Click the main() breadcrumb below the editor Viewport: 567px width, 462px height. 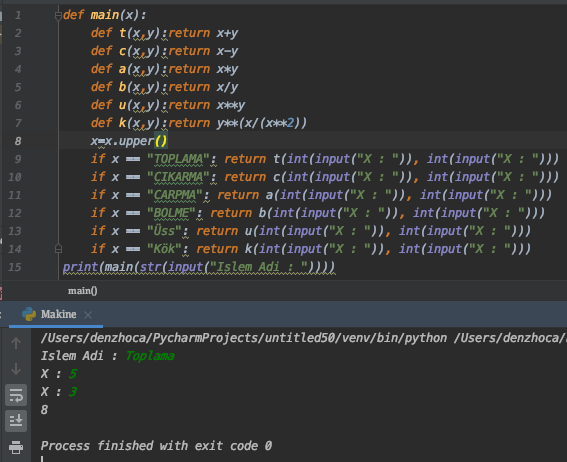point(82,291)
